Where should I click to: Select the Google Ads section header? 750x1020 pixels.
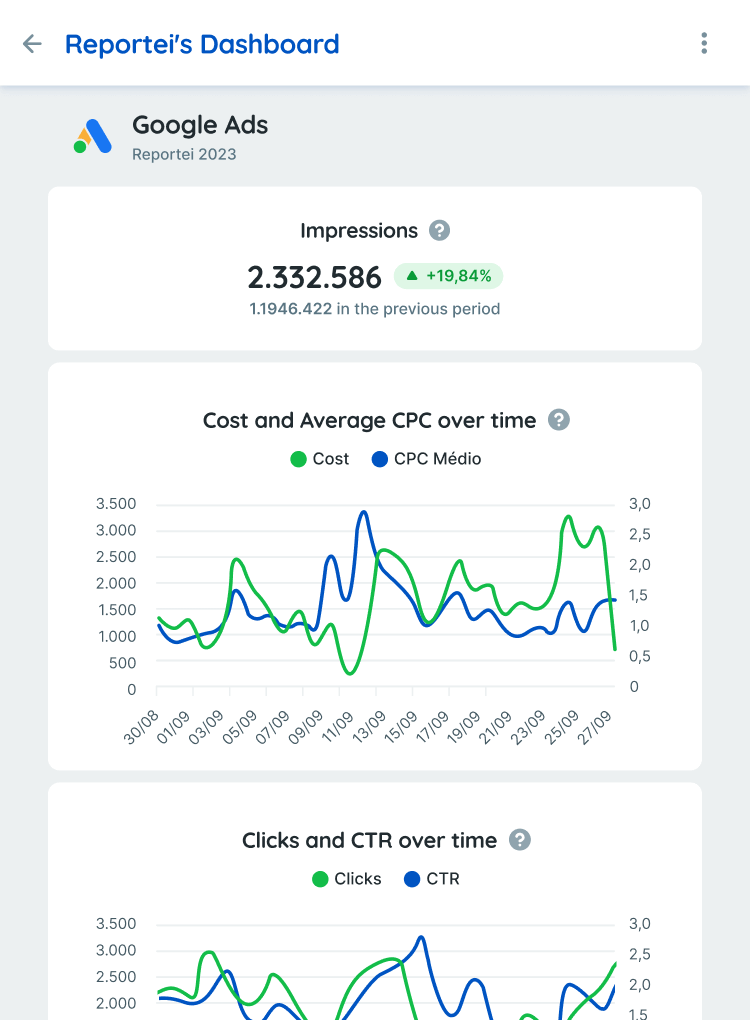coord(199,126)
